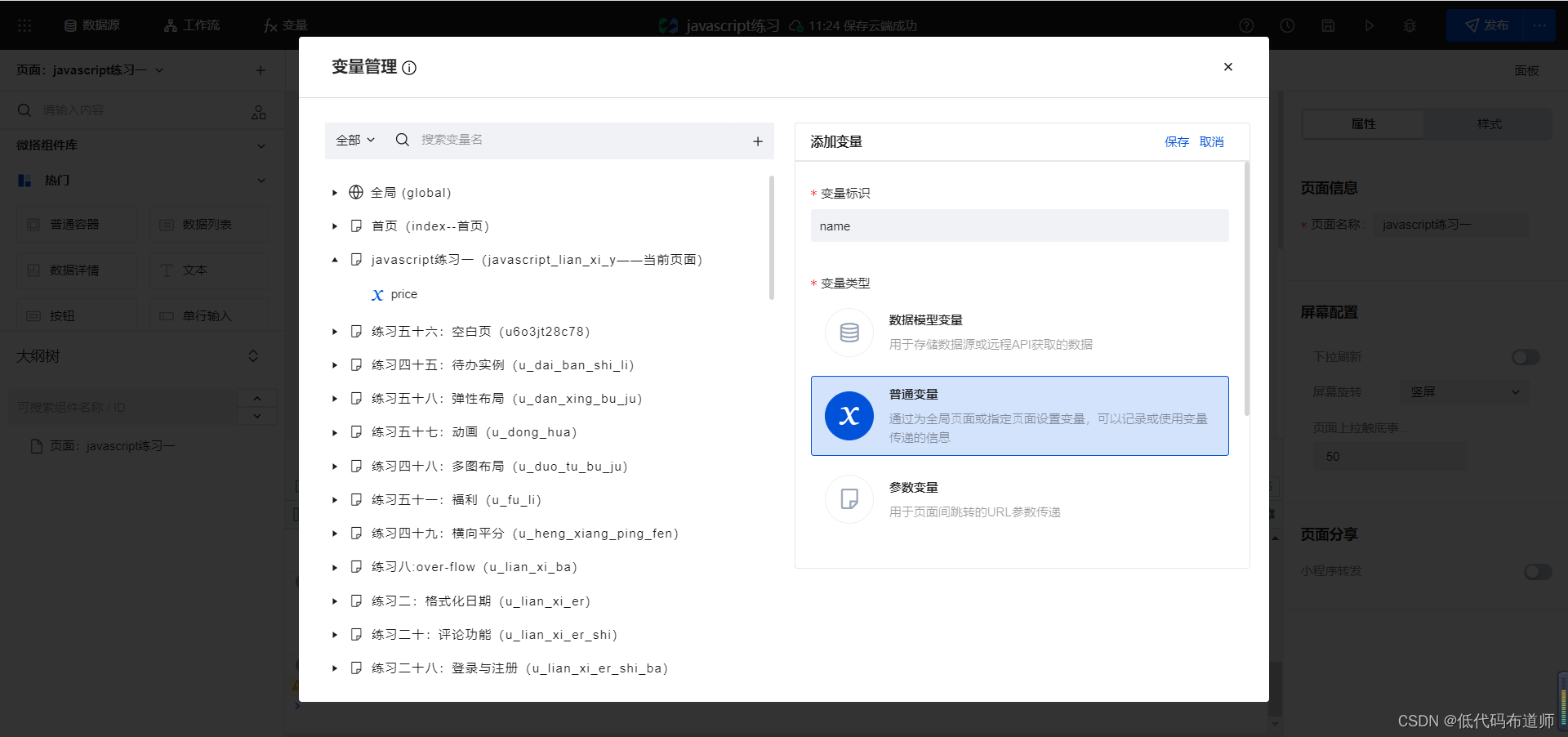Click the search magnifier icon in variable list
The width and height of the screenshot is (1568, 737).
pyautogui.click(x=402, y=140)
